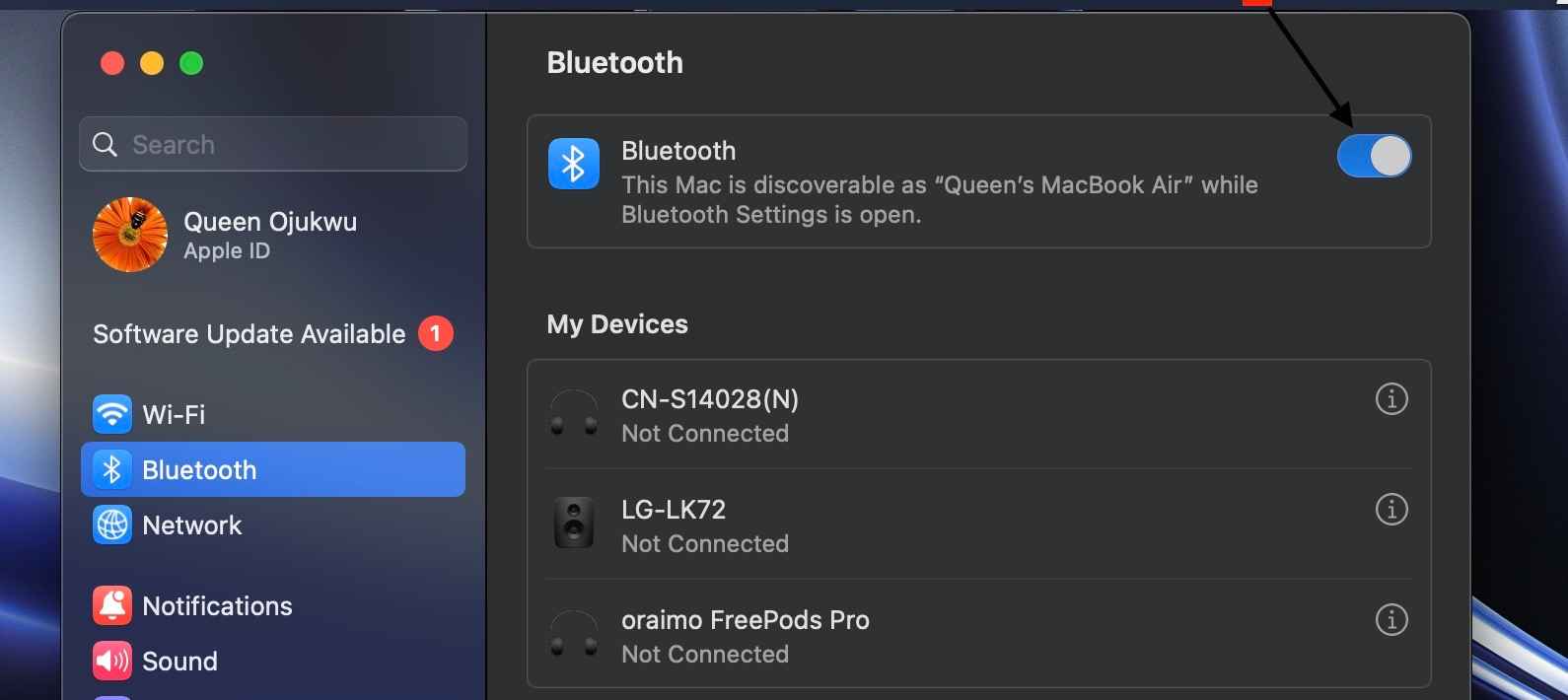Click the yellow minimize window button
Image resolution: width=1568 pixels, height=700 pixels.
click(x=152, y=63)
